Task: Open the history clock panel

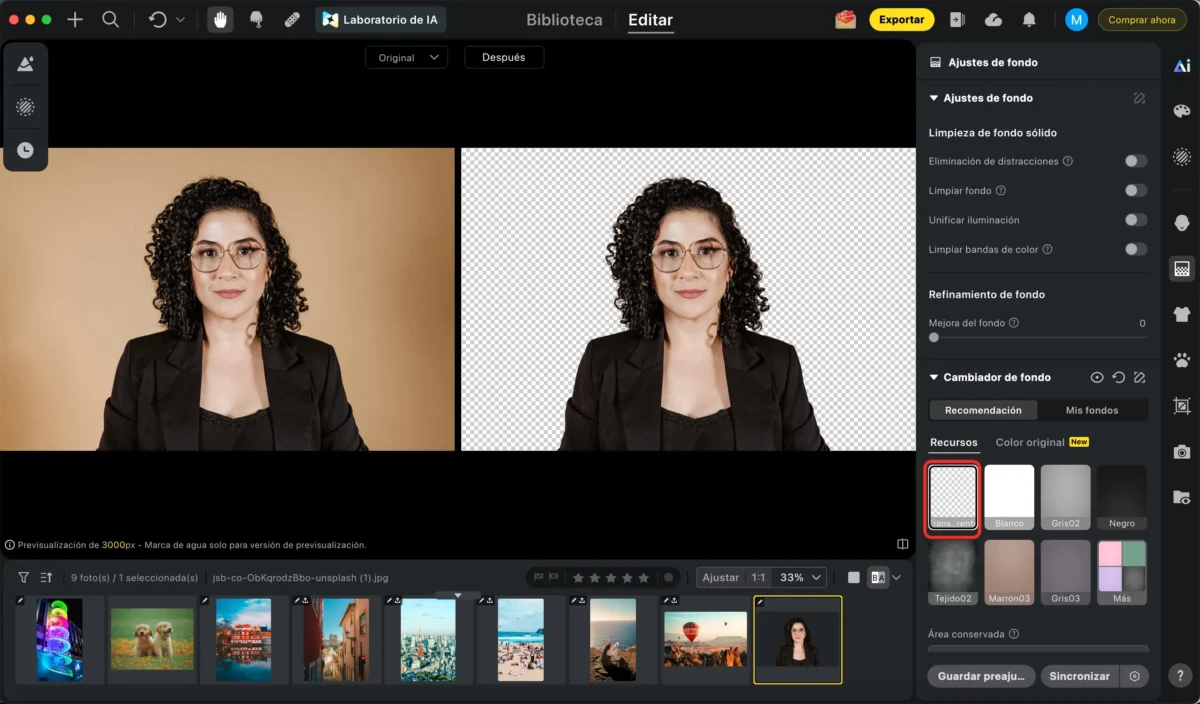Action: click(25, 150)
